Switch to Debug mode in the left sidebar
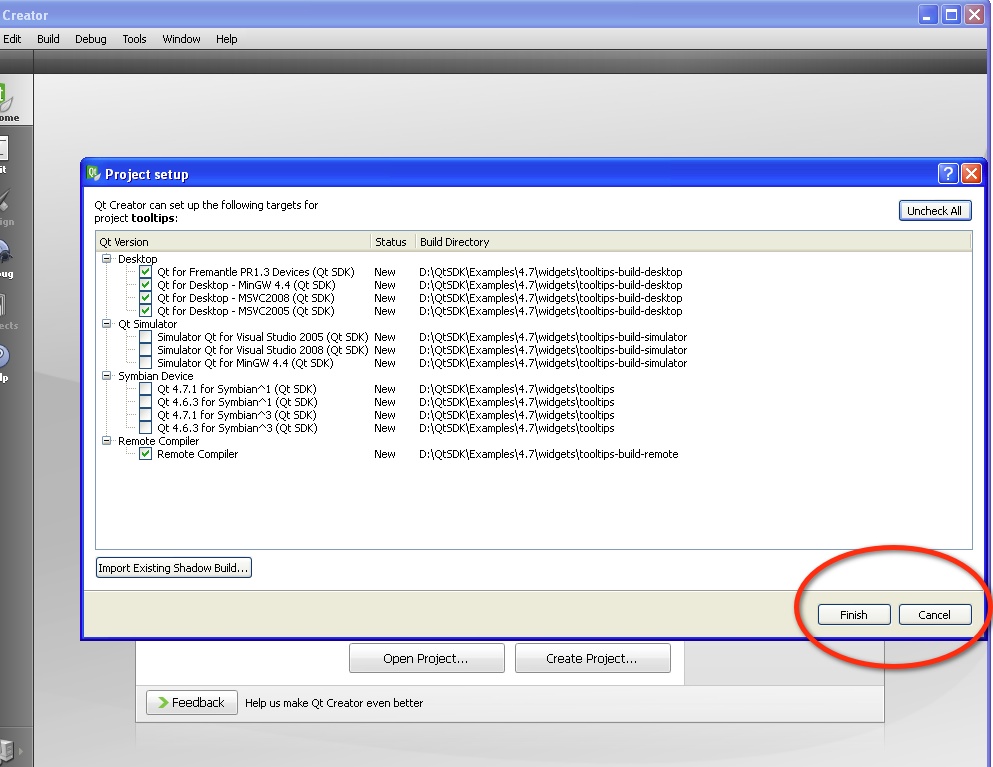Screen dimensions: 993x767 (x=9, y=257)
